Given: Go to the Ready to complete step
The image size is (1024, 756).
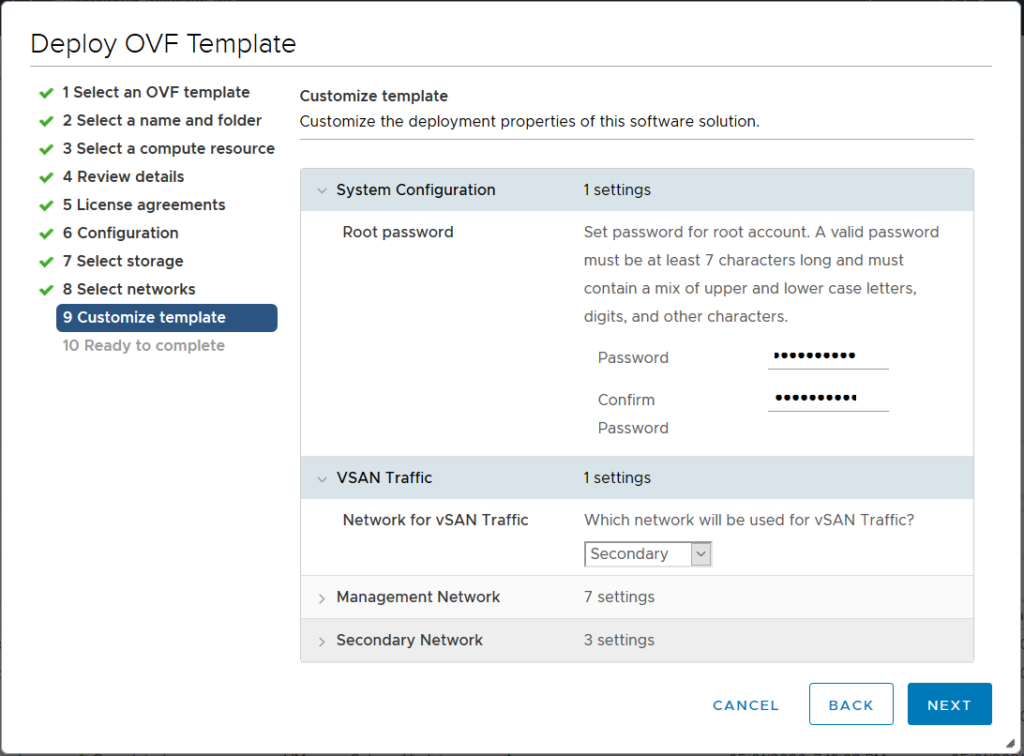Looking at the screenshot, I should 143,345.
